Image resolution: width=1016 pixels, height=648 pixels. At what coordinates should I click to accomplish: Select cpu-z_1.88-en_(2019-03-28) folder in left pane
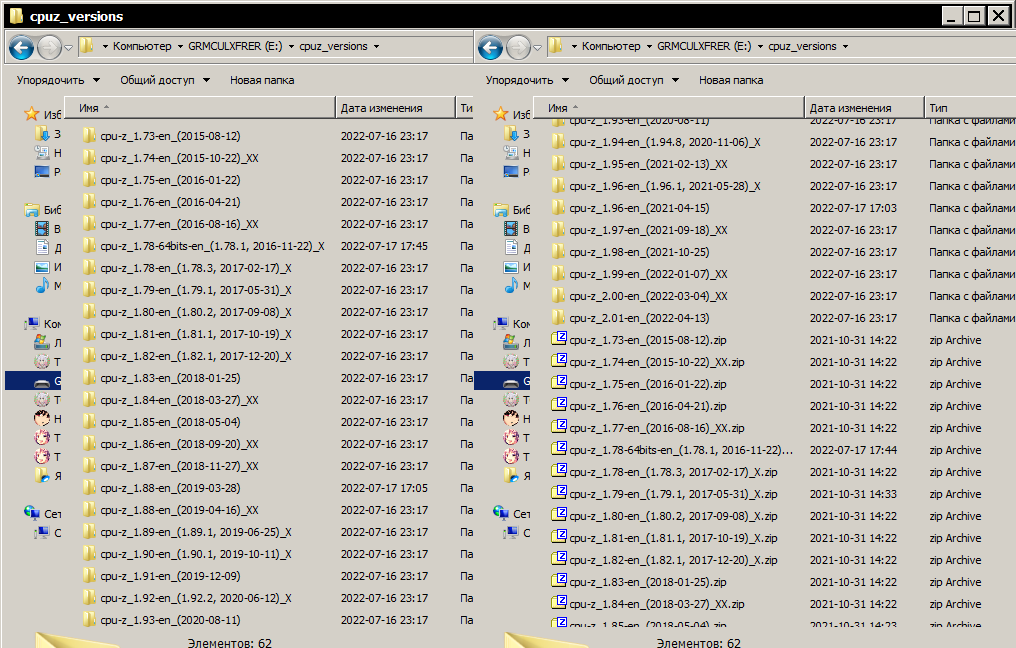(170, 487)
